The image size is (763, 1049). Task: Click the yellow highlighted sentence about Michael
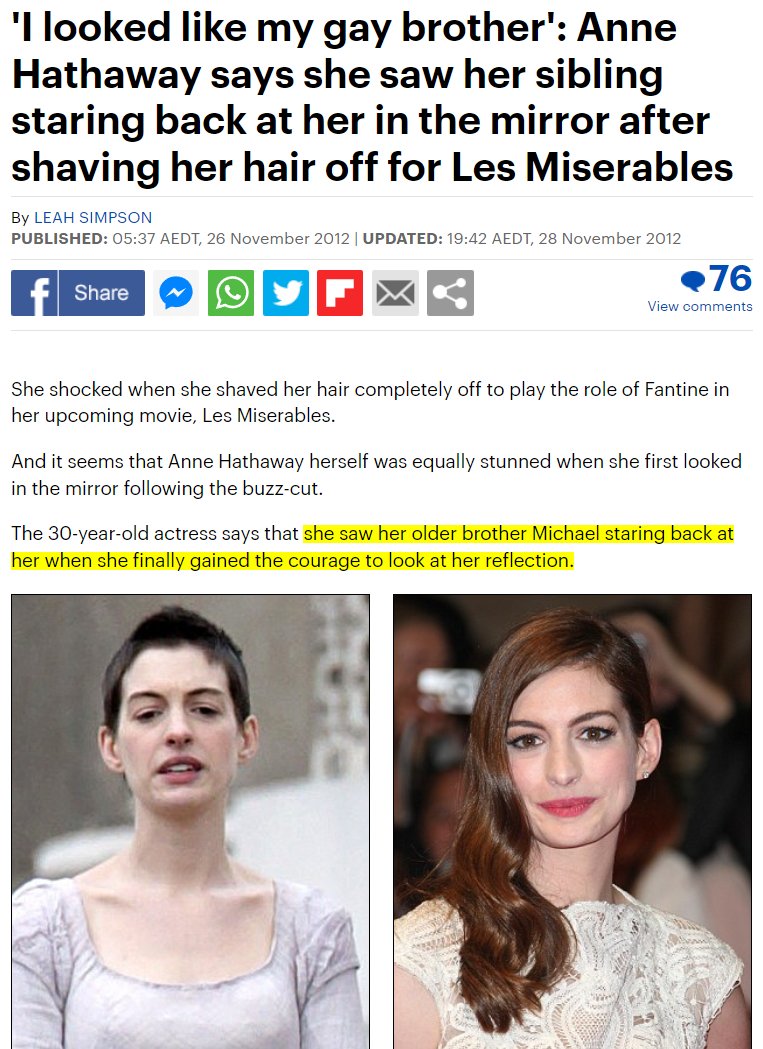pyautogui.click(x=372, y=547)
